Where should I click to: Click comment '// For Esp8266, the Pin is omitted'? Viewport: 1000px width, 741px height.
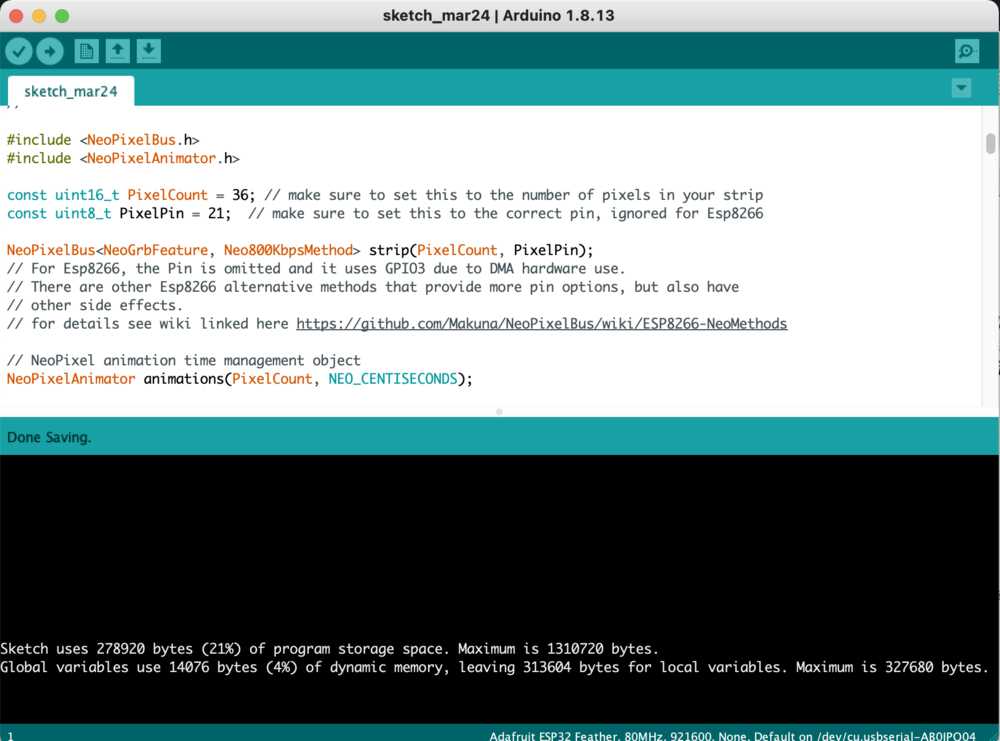coord(316,268)
